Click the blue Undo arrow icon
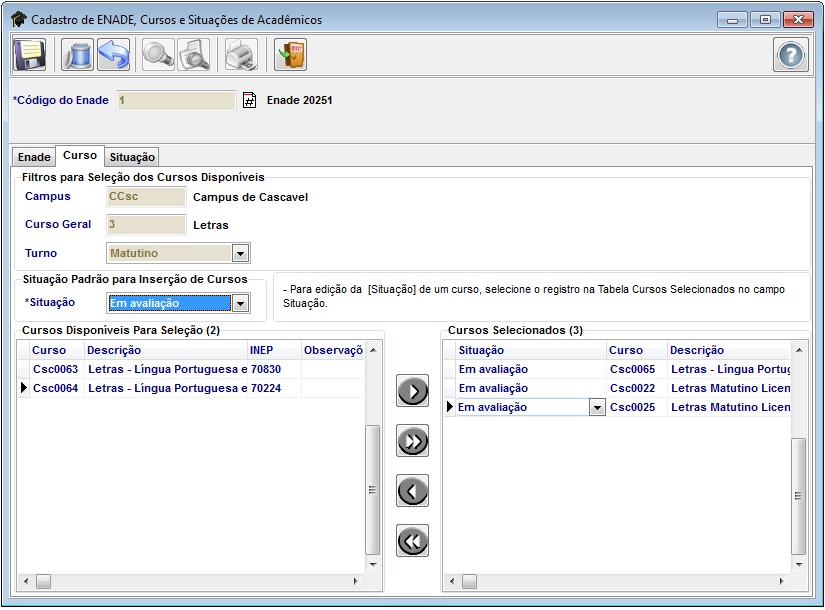The height and width of the screenshot is (610, 825). tap(113, 55)
